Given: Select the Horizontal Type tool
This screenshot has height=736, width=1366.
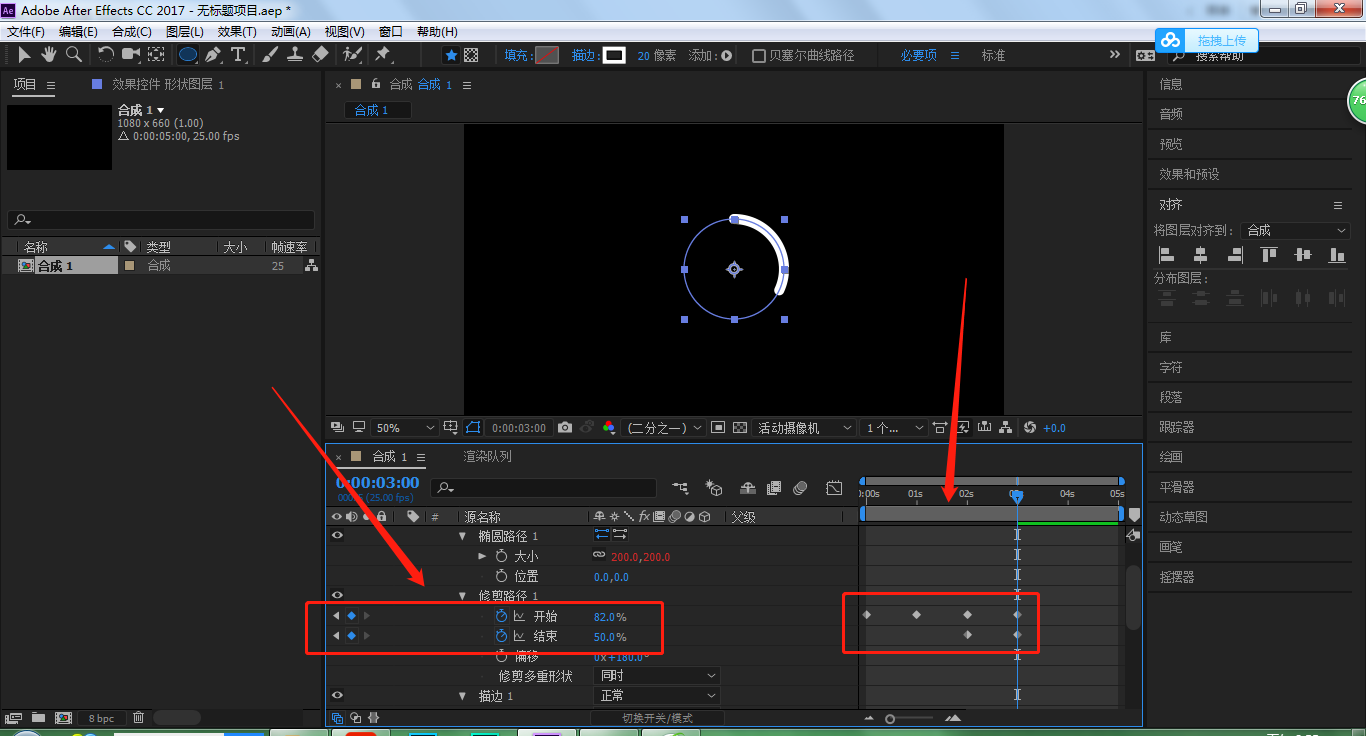Looking at the screenshot, I should pyautogui.click(x=238, y=55).
